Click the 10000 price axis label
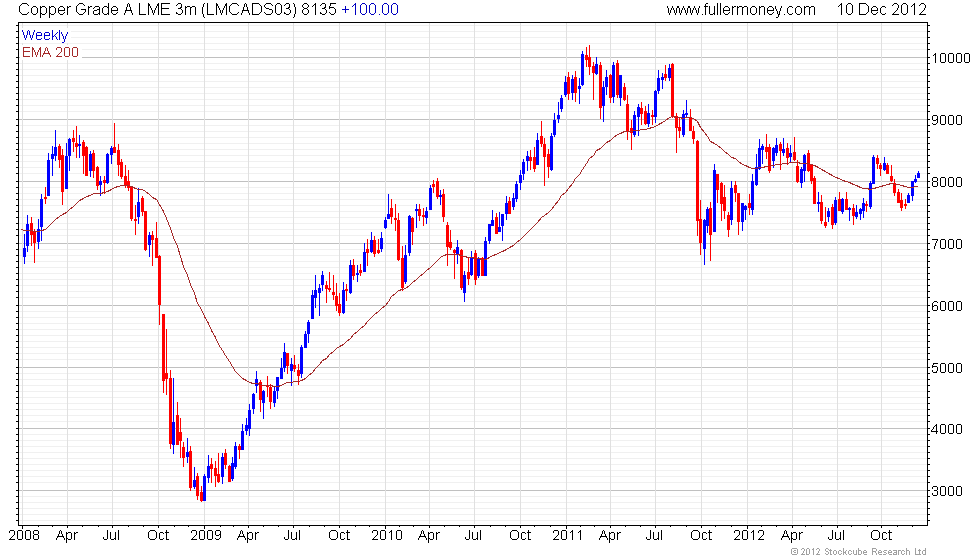 coord(951,58)
